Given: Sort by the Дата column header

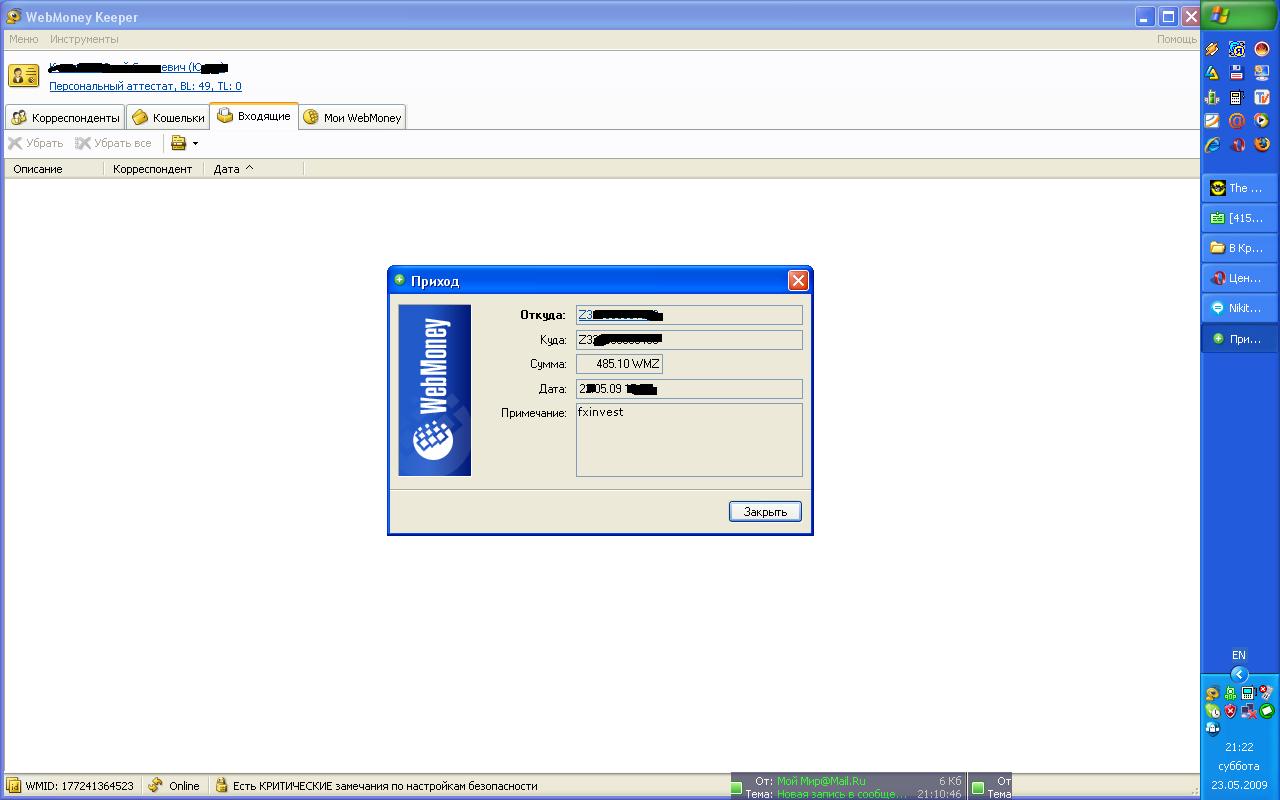Looking at the screenshot, I should click(254, 169).
